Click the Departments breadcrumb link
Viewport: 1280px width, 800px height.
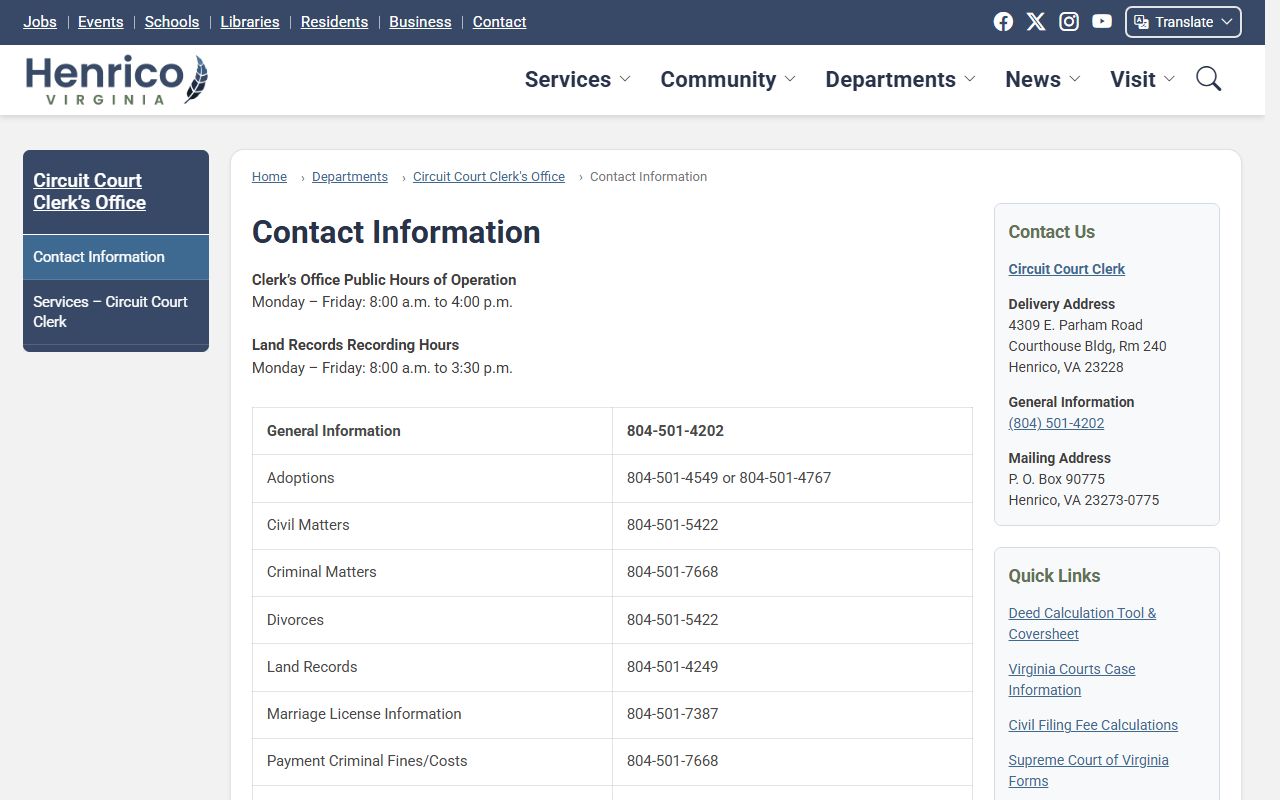(350, 177)
